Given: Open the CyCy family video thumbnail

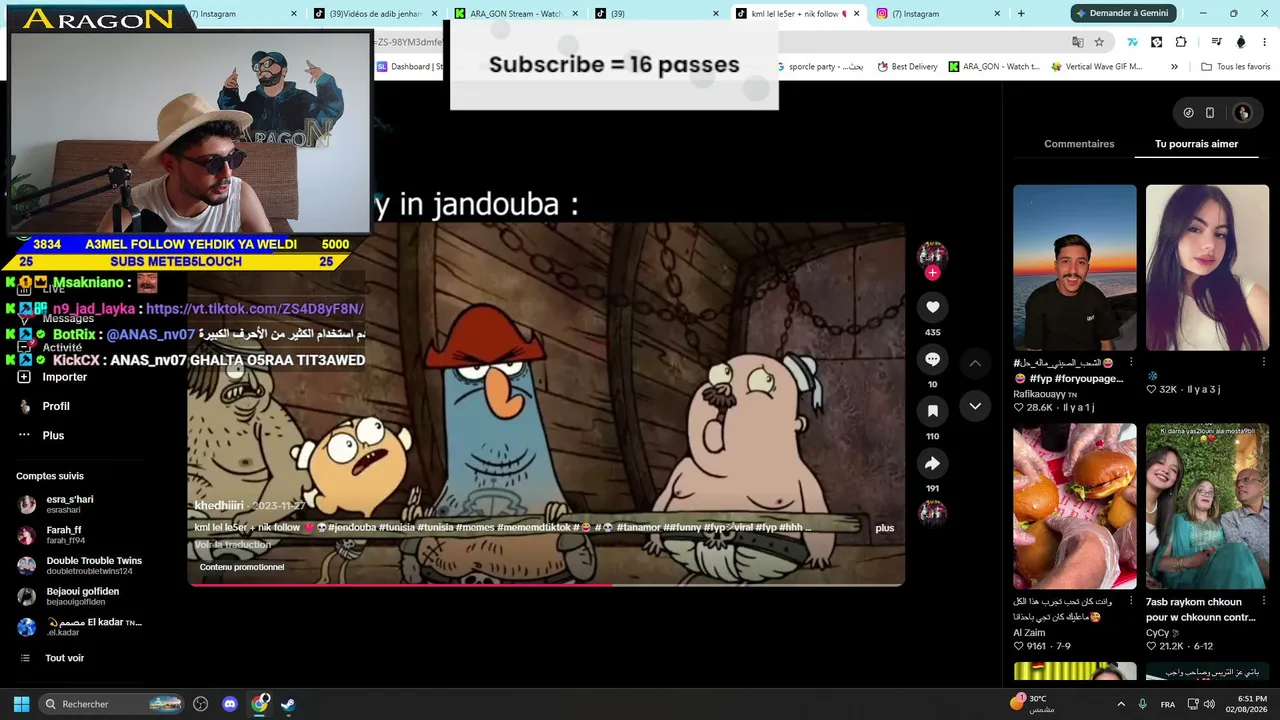Looking at the screenshot, I should tap(1207, 506).
